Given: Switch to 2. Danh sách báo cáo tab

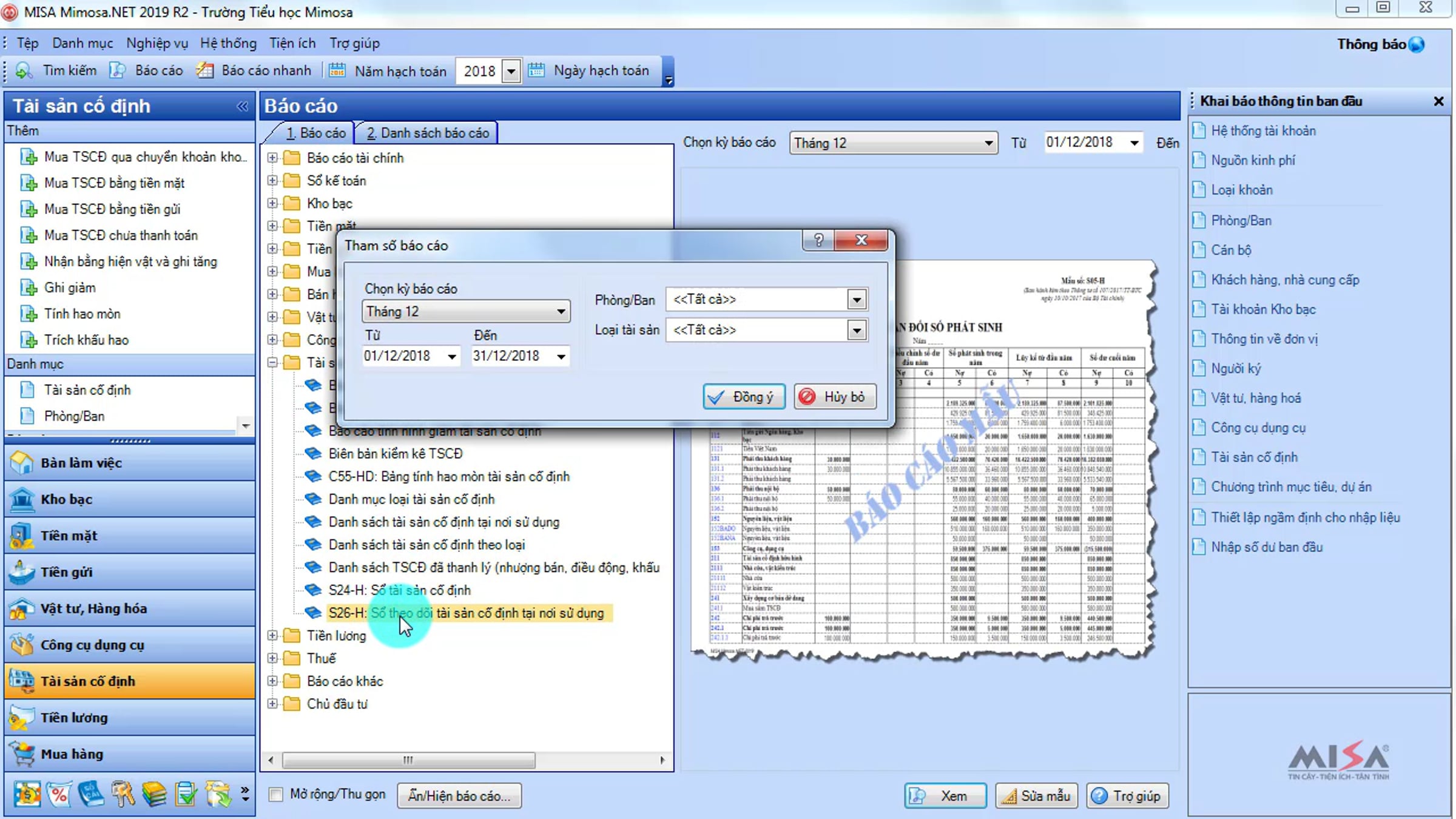Looking at the screenshot, I should coord(427,133).
